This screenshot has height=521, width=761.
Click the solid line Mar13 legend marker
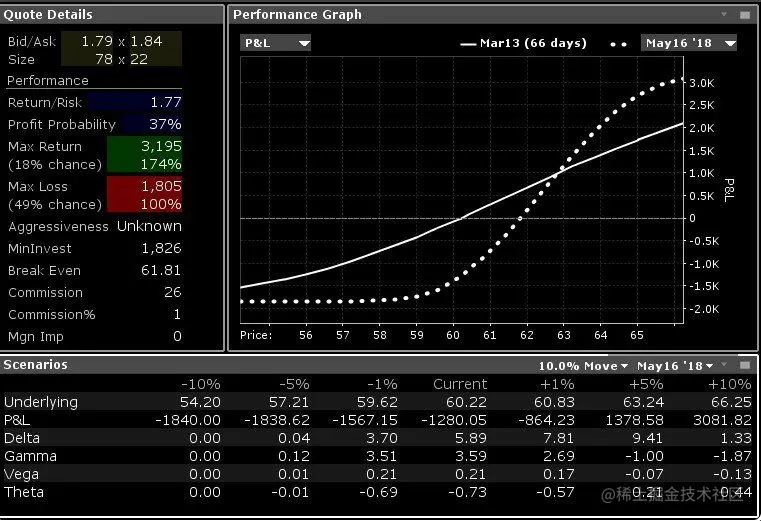[x=468, y=44]
